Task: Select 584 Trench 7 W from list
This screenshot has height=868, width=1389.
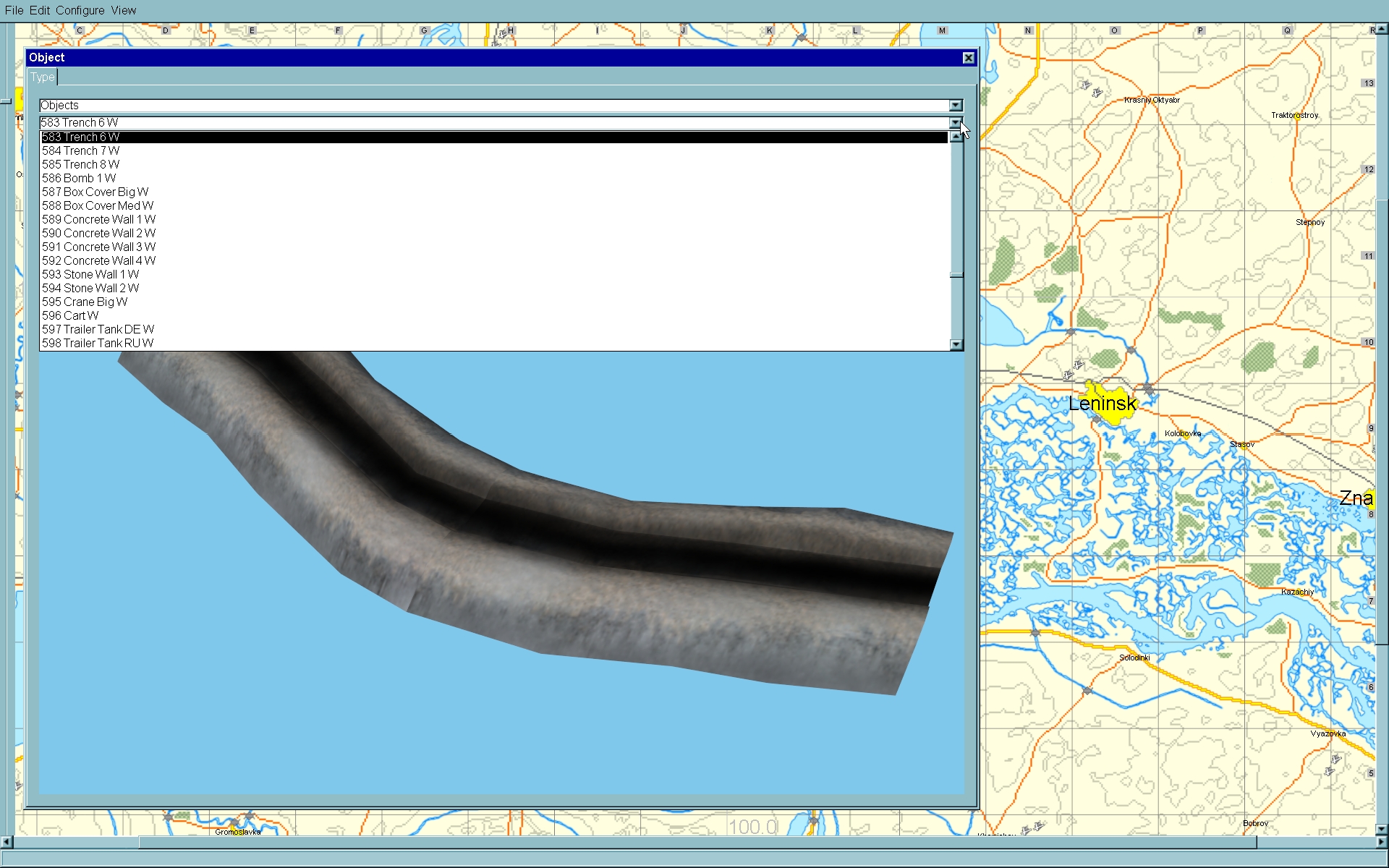Action: (80, 150)
